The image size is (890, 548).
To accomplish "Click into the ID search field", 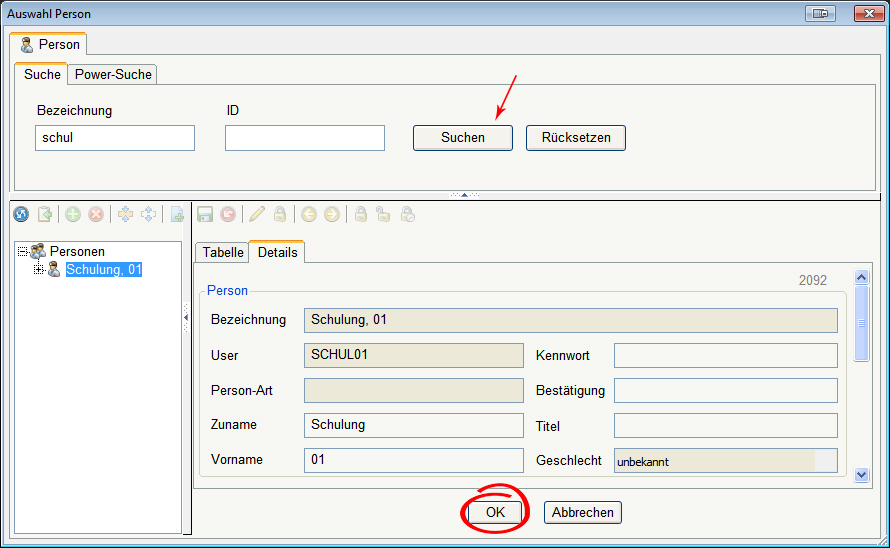I will point(304,138).
